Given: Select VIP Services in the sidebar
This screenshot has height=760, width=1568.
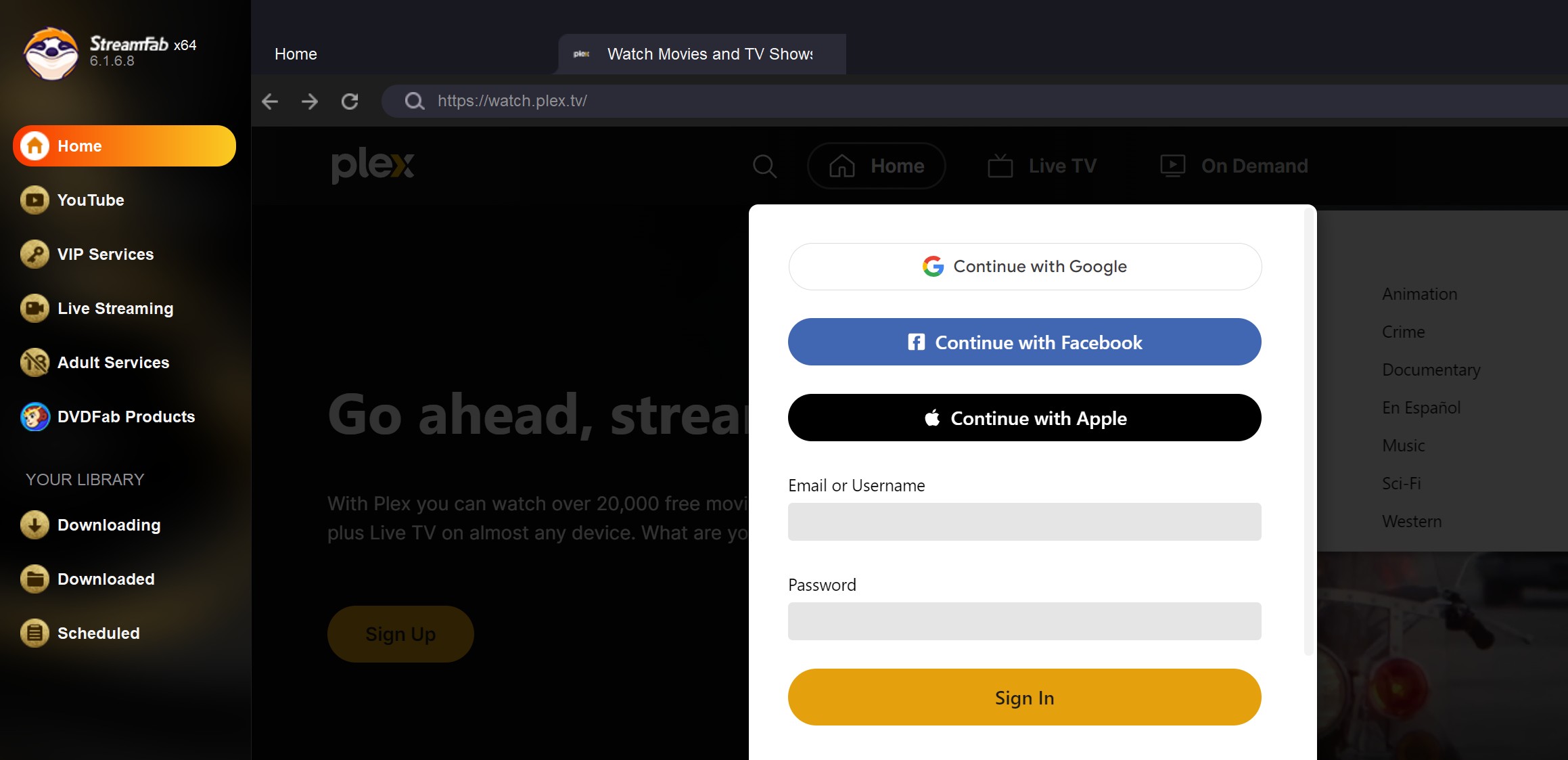Looking at the screenshot, I should tap(106, 254).
